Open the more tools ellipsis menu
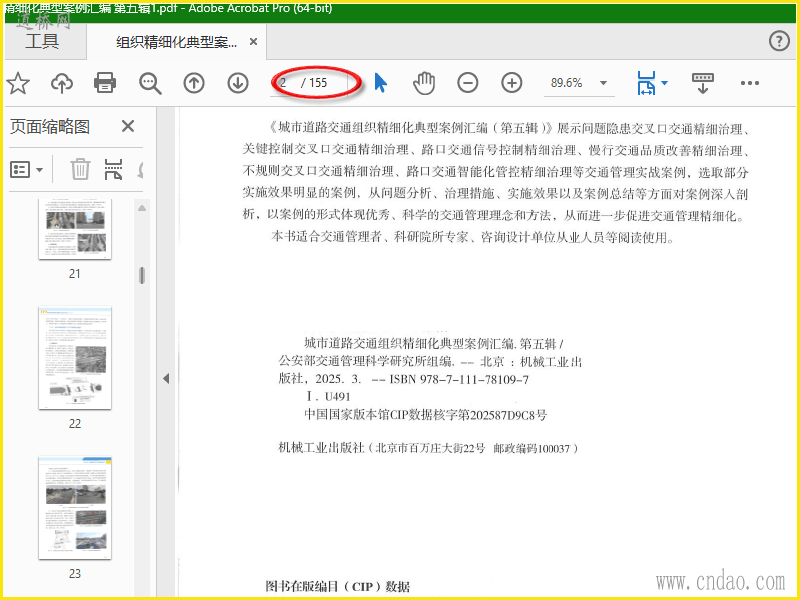The image size is (800, 600). click(x=749, y=83)
